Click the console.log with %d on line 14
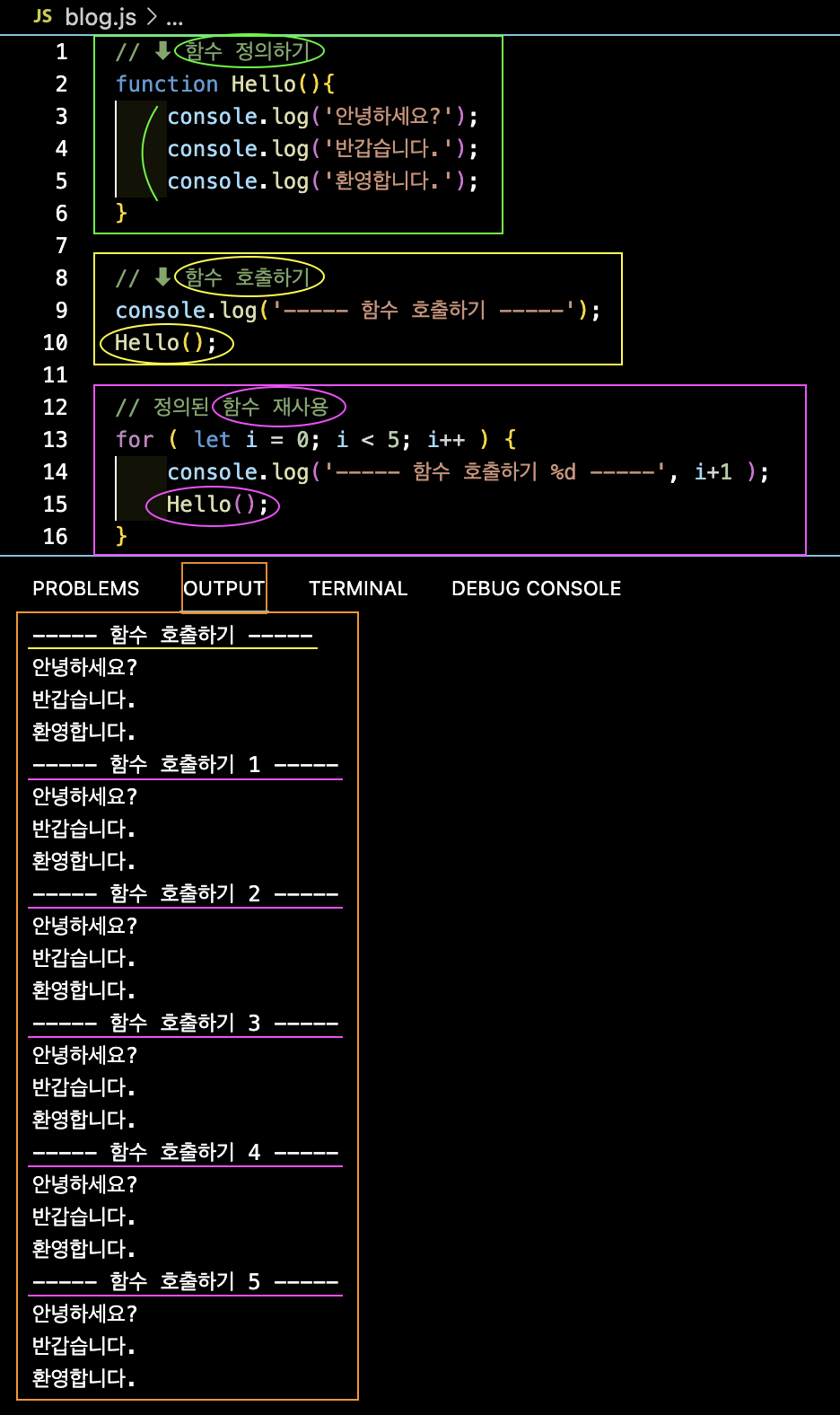The image size is (840, 1415). point(468,471)
